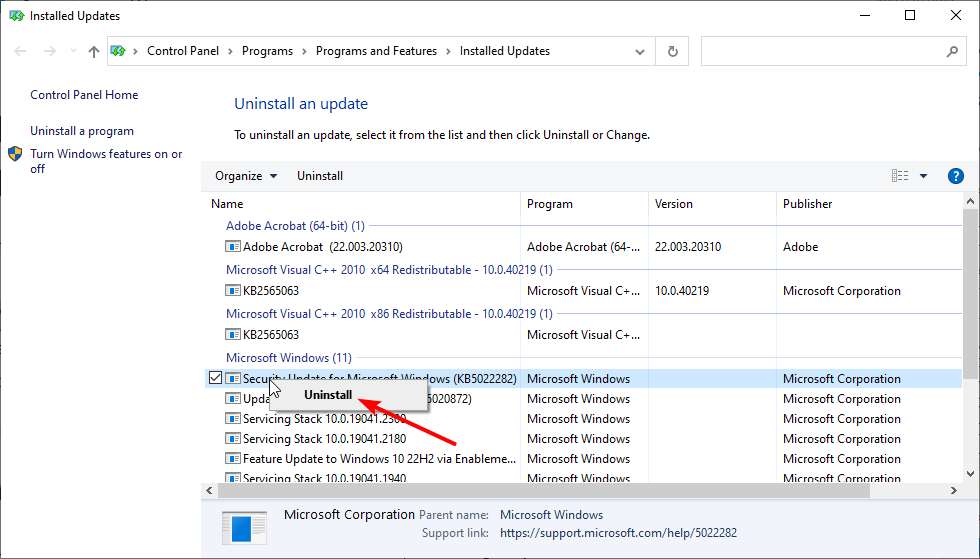Click icon of Servicing Stack 10.0.19041.2180 row
Viewport: 980px width, 559px height.
pyautogui.click(x=232, y=438)
